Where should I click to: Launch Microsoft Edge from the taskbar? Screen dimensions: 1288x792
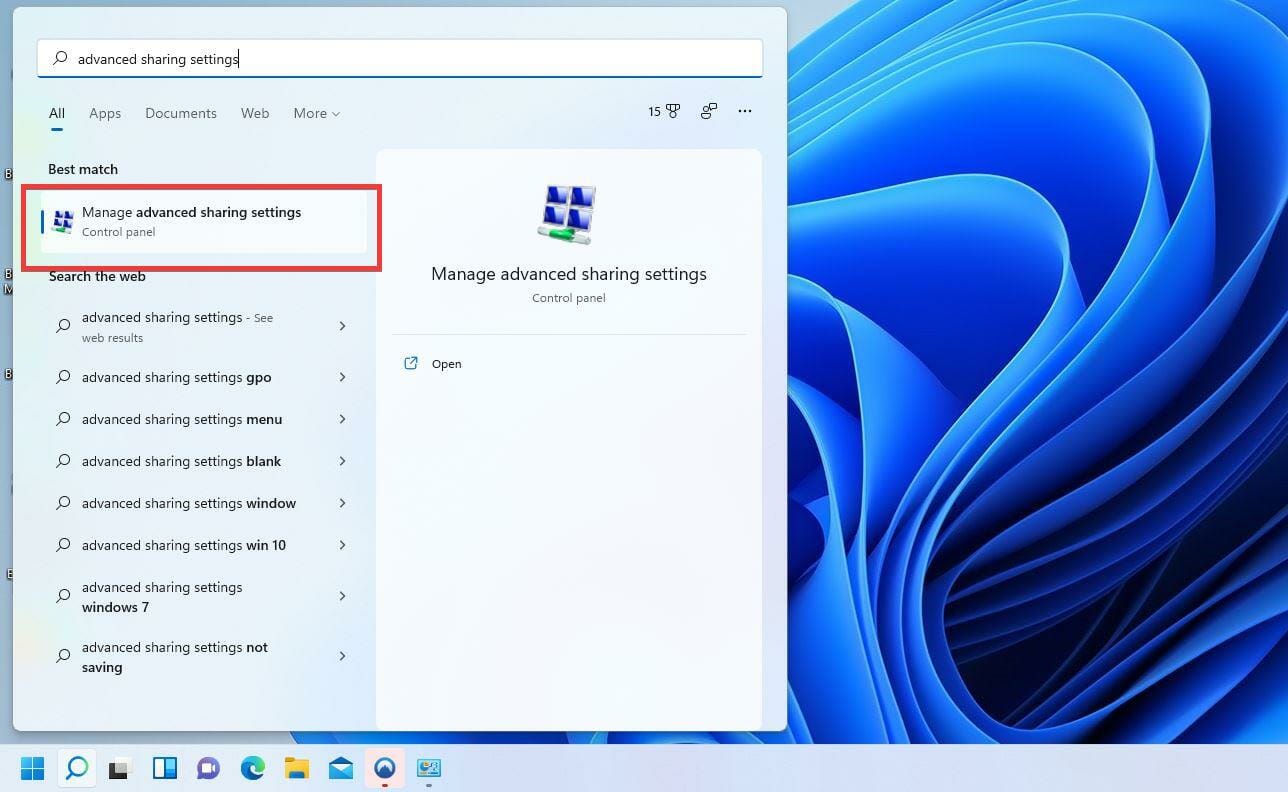click(x=253, y=768)
